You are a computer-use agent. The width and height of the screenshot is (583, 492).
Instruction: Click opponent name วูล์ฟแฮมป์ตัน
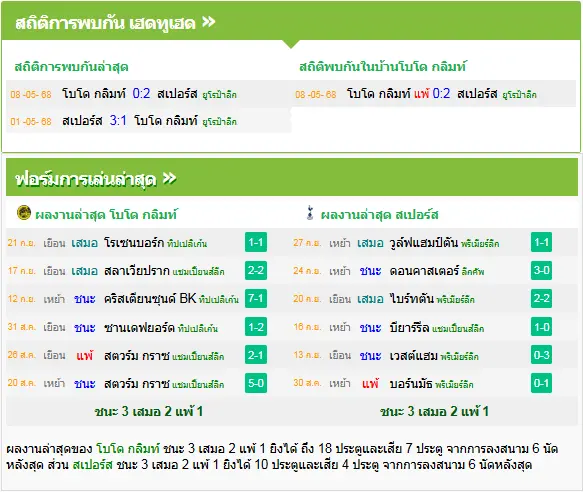(x=423, y=243)
